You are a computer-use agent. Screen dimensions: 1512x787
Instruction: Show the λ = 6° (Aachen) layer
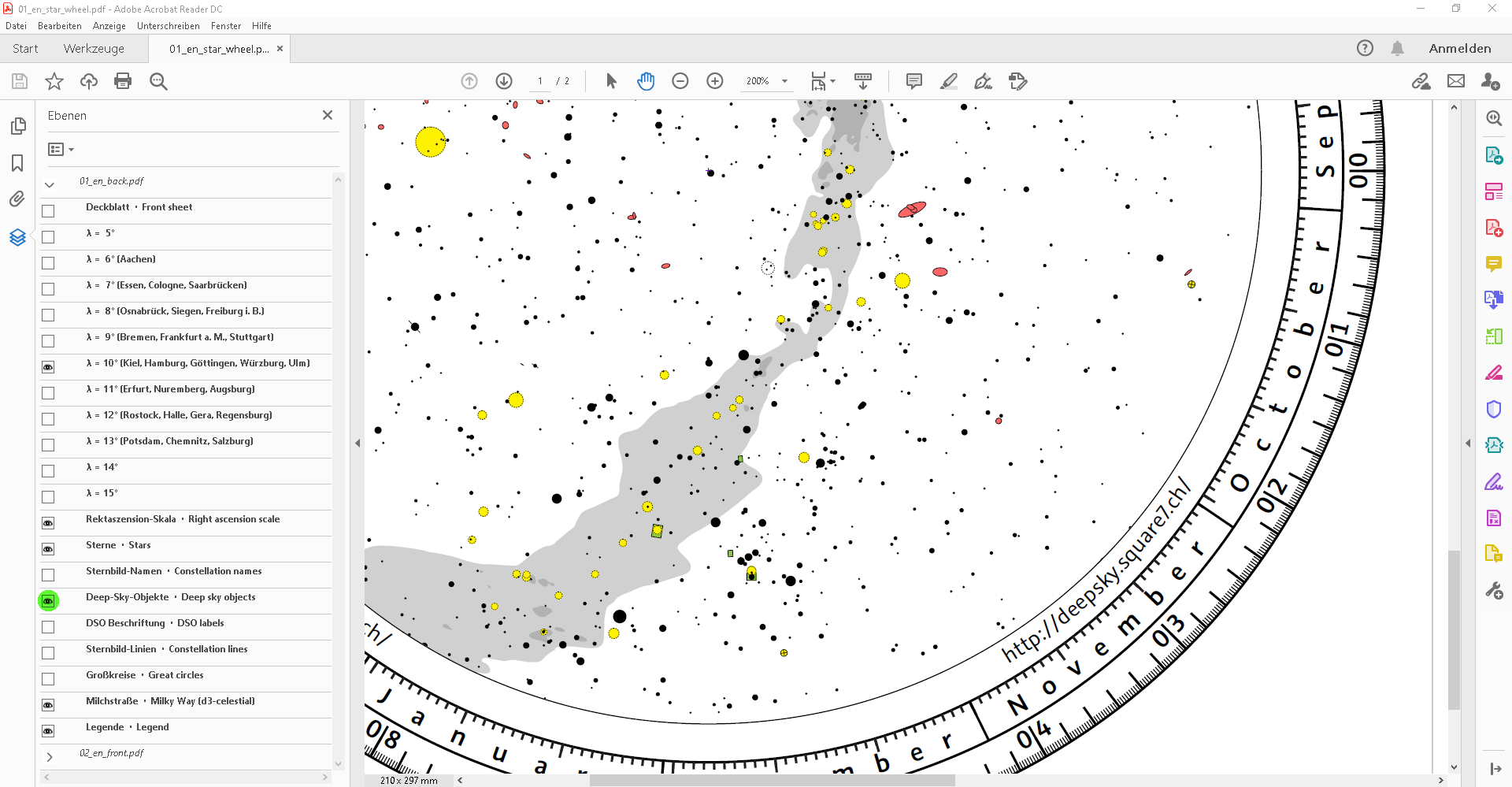(x=48, y=263)
